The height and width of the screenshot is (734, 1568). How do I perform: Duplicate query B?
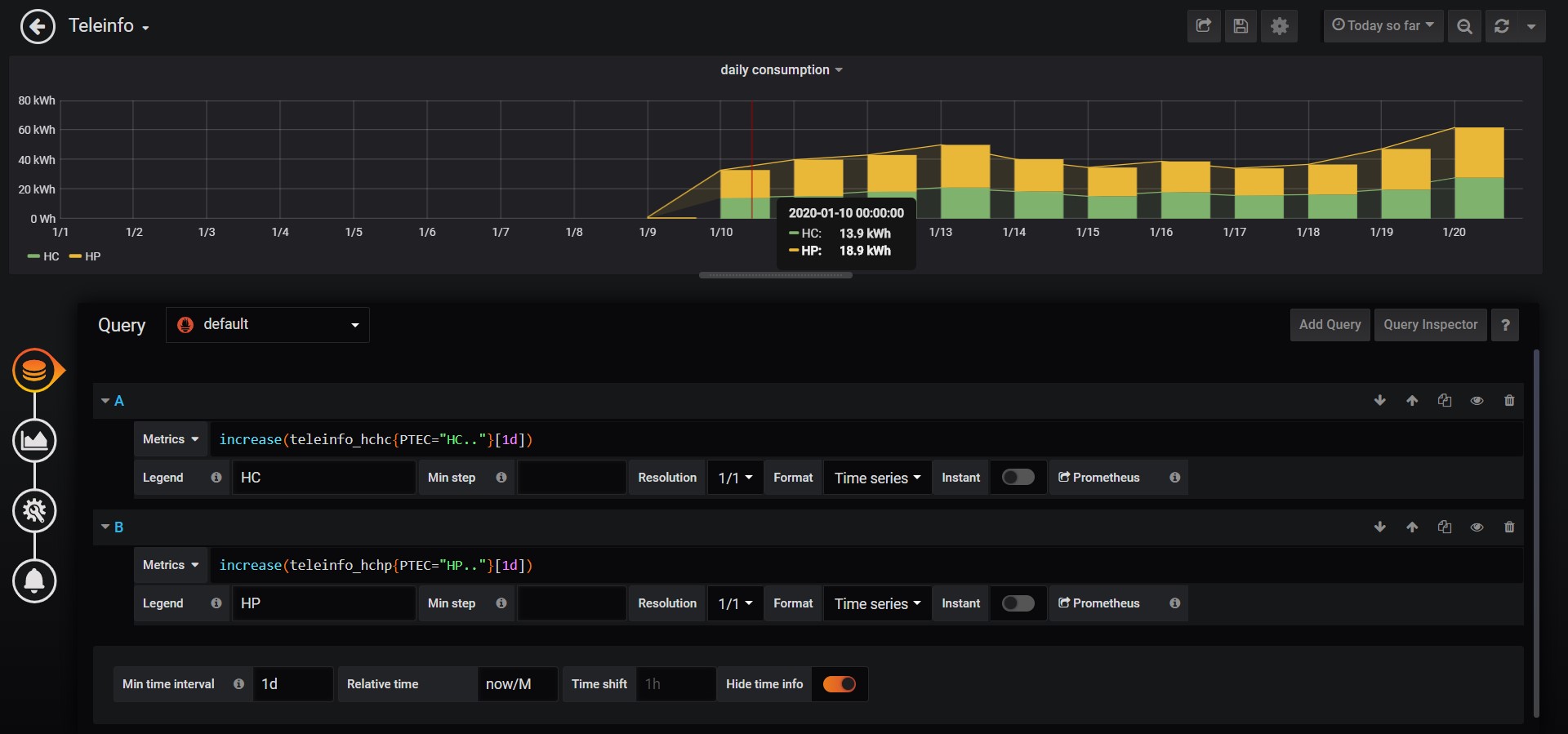coord(1445,527)
